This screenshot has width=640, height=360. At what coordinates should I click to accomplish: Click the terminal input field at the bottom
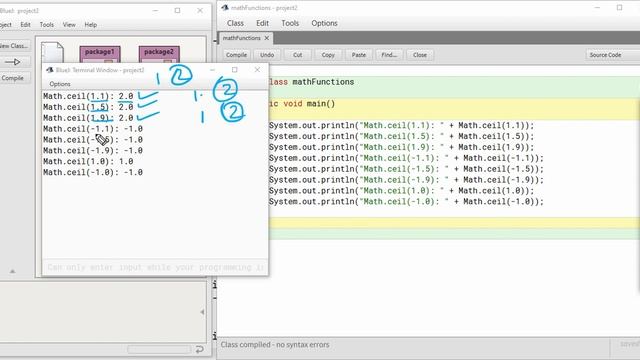click(x=155, y=267)
